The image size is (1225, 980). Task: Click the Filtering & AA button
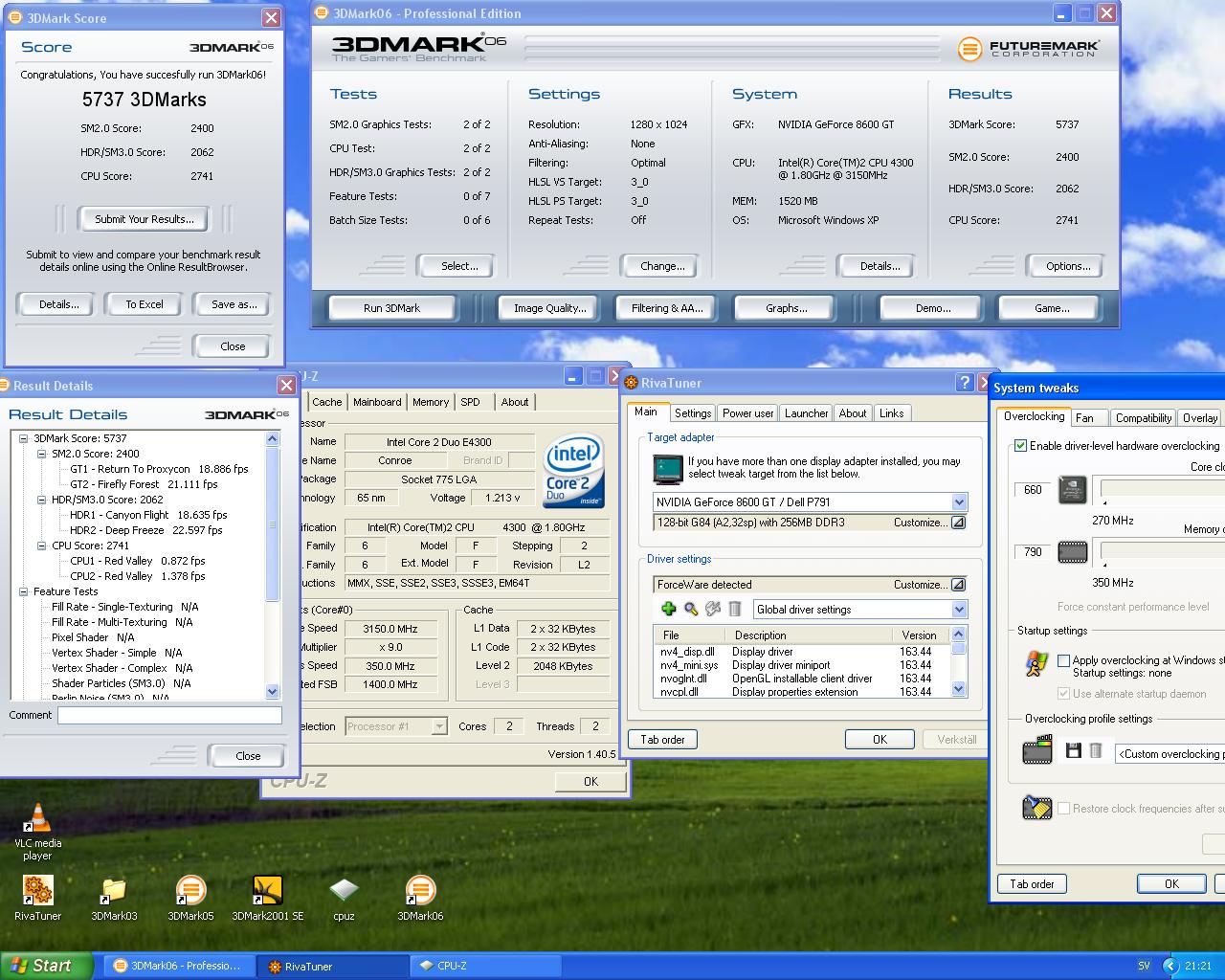pyautogui.click(x=667, y=308)
